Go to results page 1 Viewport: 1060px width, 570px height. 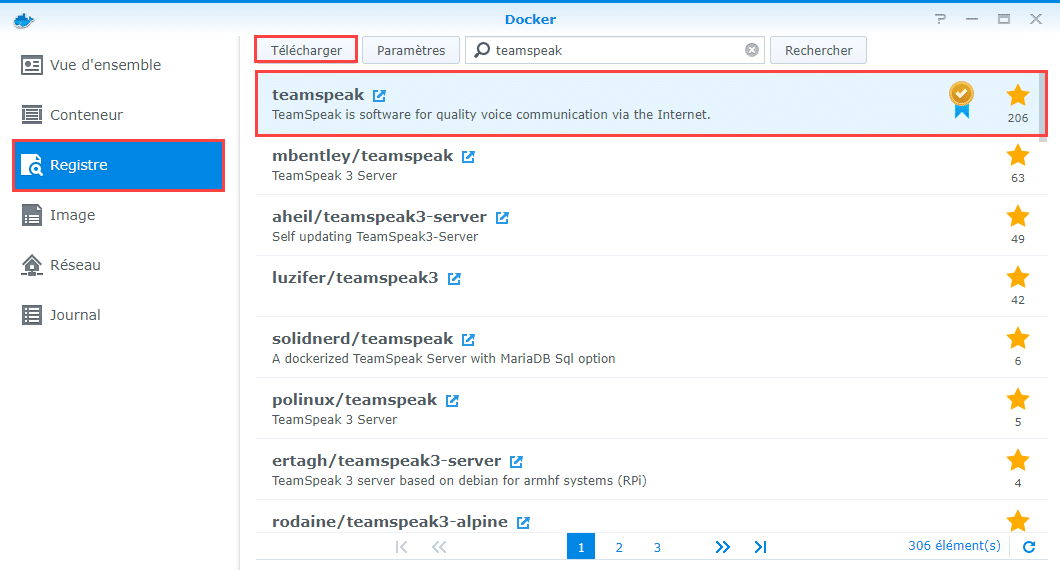click(581, 547)
